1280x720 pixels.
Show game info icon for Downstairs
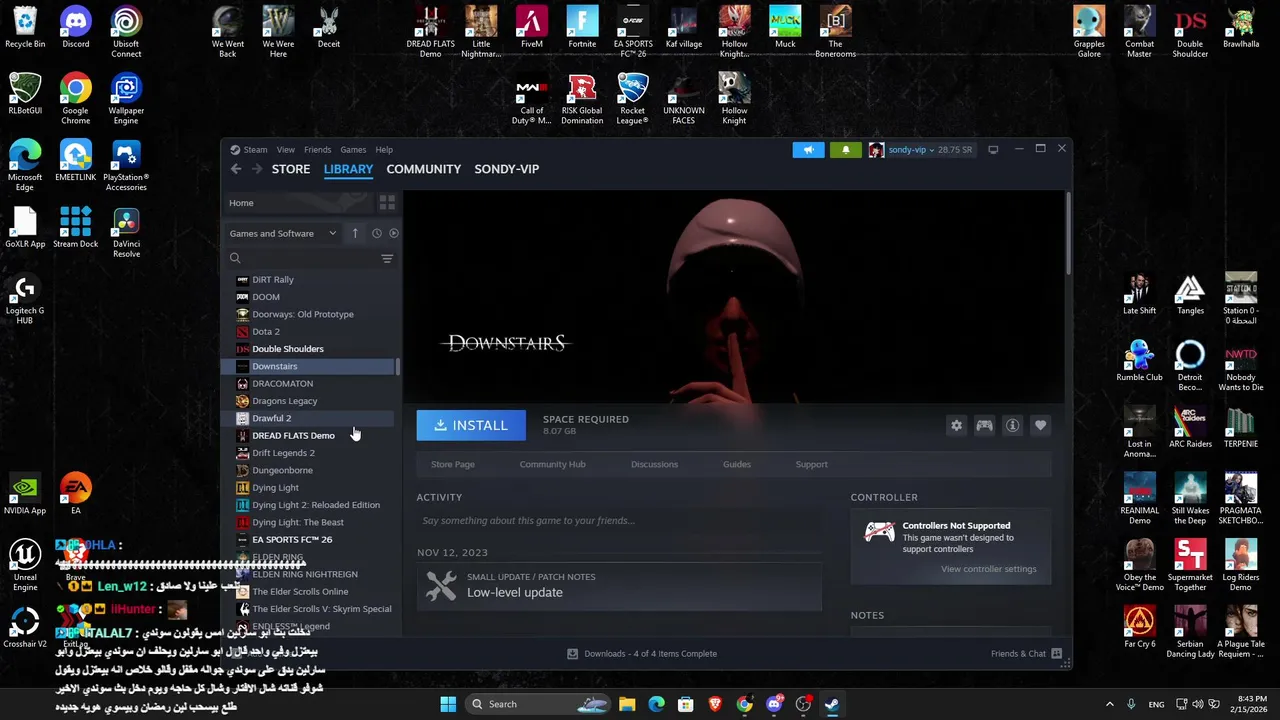[1012, 426]
